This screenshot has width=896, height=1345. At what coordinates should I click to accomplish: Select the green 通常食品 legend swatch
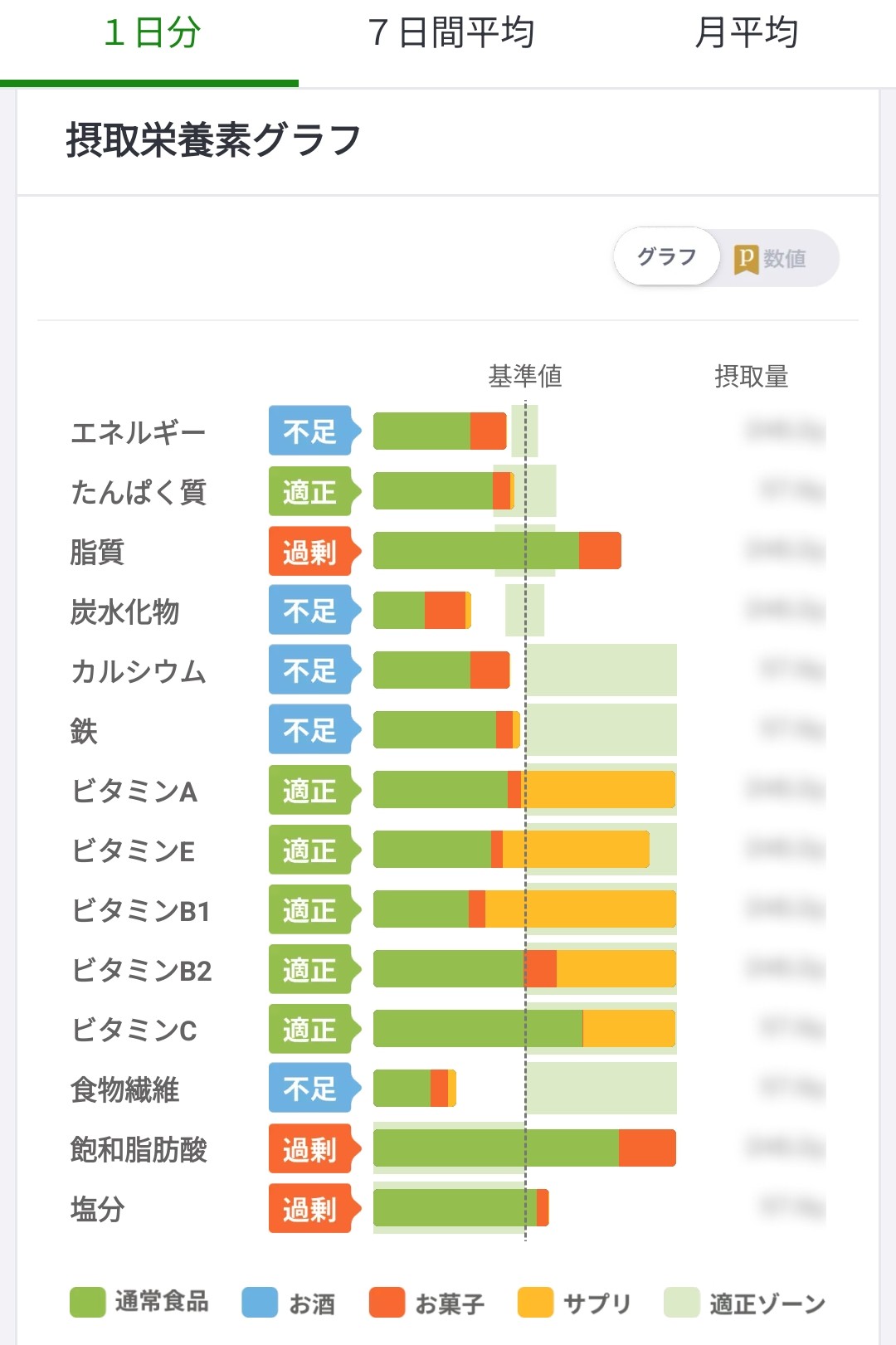point(88,1303)
